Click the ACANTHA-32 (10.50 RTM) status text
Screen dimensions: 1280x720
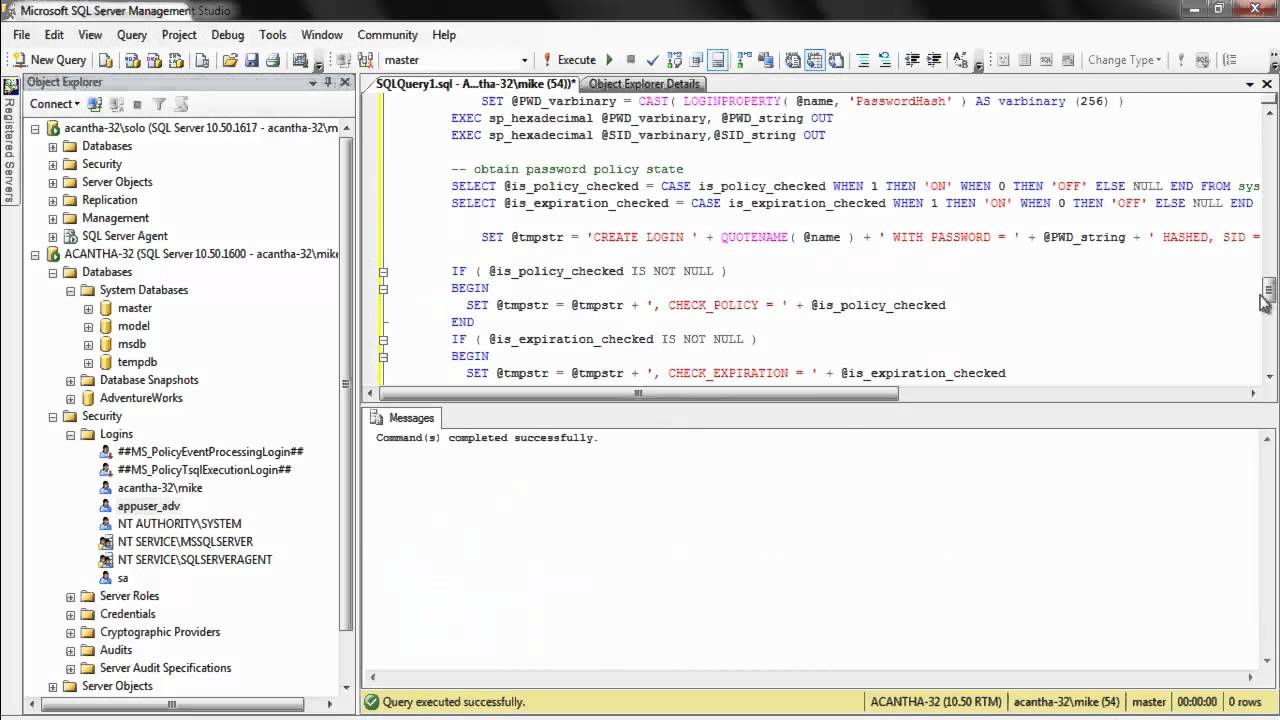(x=935, y=702)
